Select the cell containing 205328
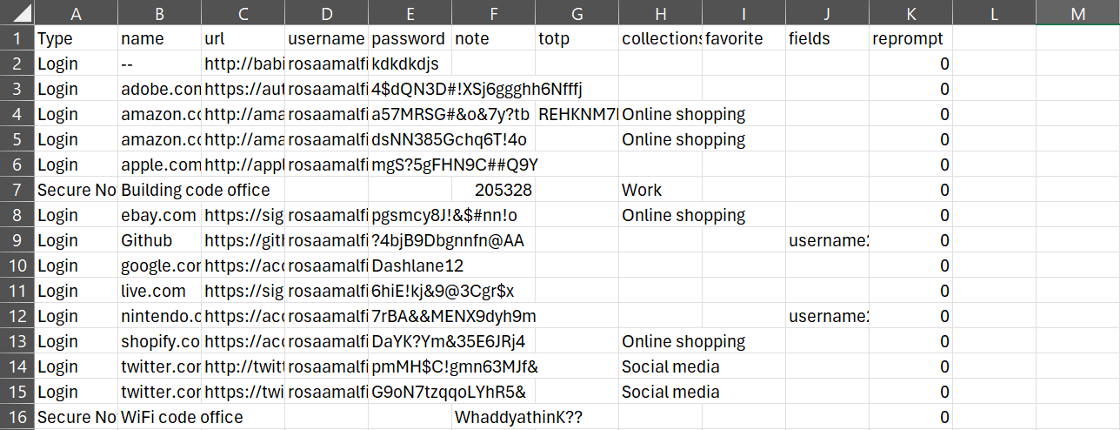Image resolution: width=1120 pixels, height=430 pixels. [x=493, y=190]
